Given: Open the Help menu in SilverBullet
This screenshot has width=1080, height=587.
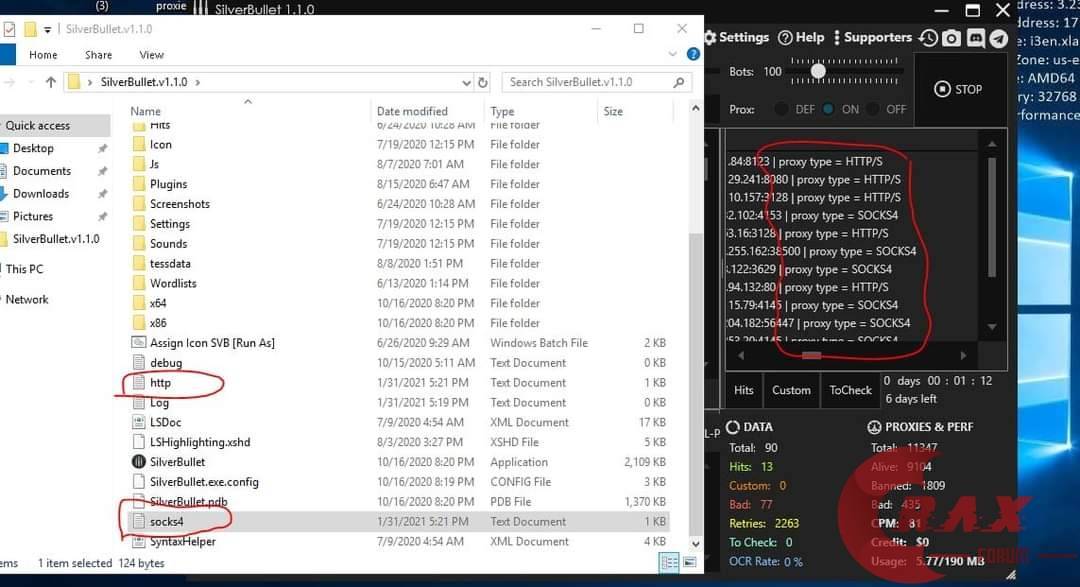Looking at the screenshot, I should pyautogui.click(x=800, y=37).
